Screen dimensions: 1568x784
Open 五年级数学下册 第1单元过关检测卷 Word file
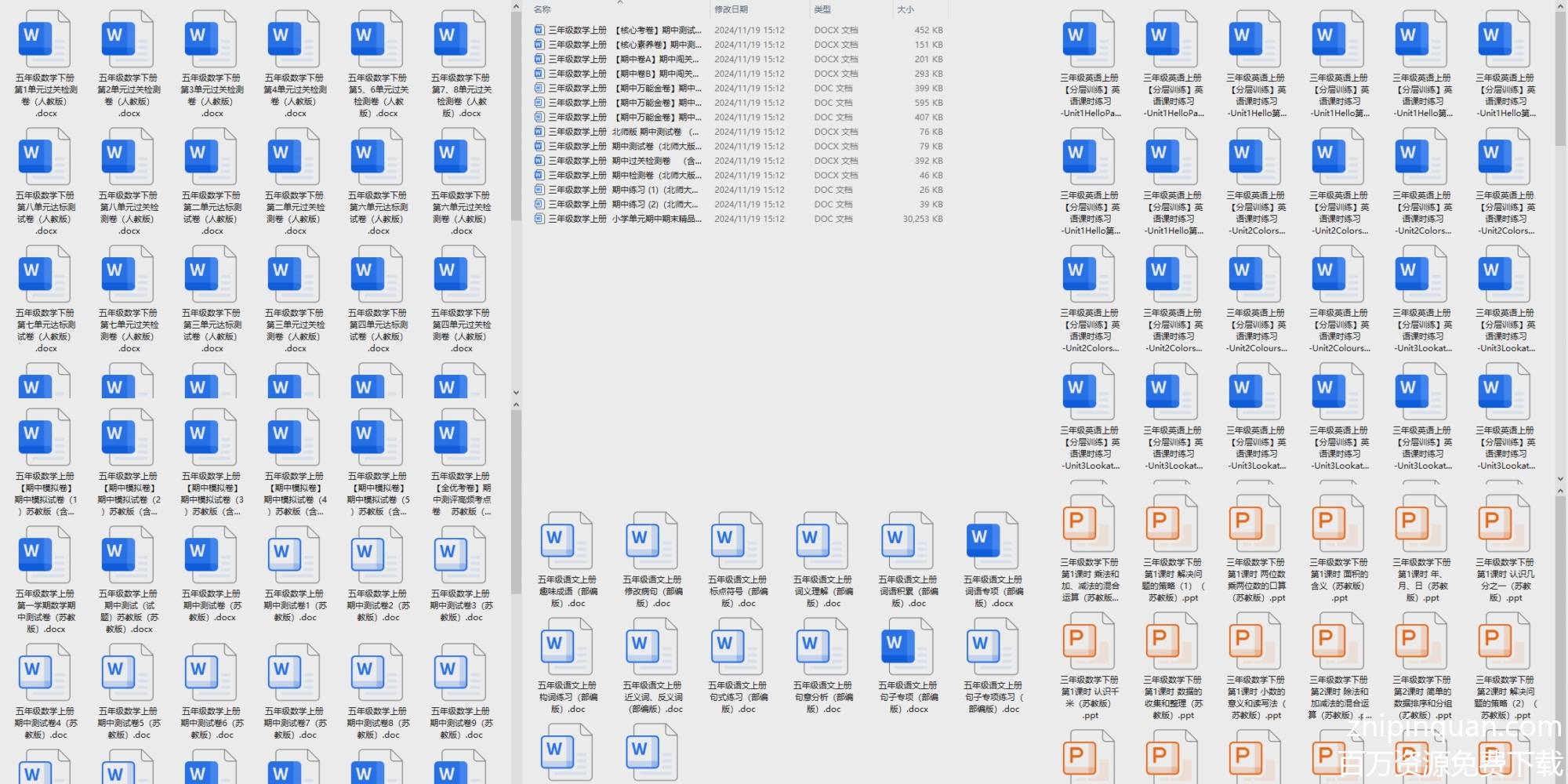click(x=46, y=39)
